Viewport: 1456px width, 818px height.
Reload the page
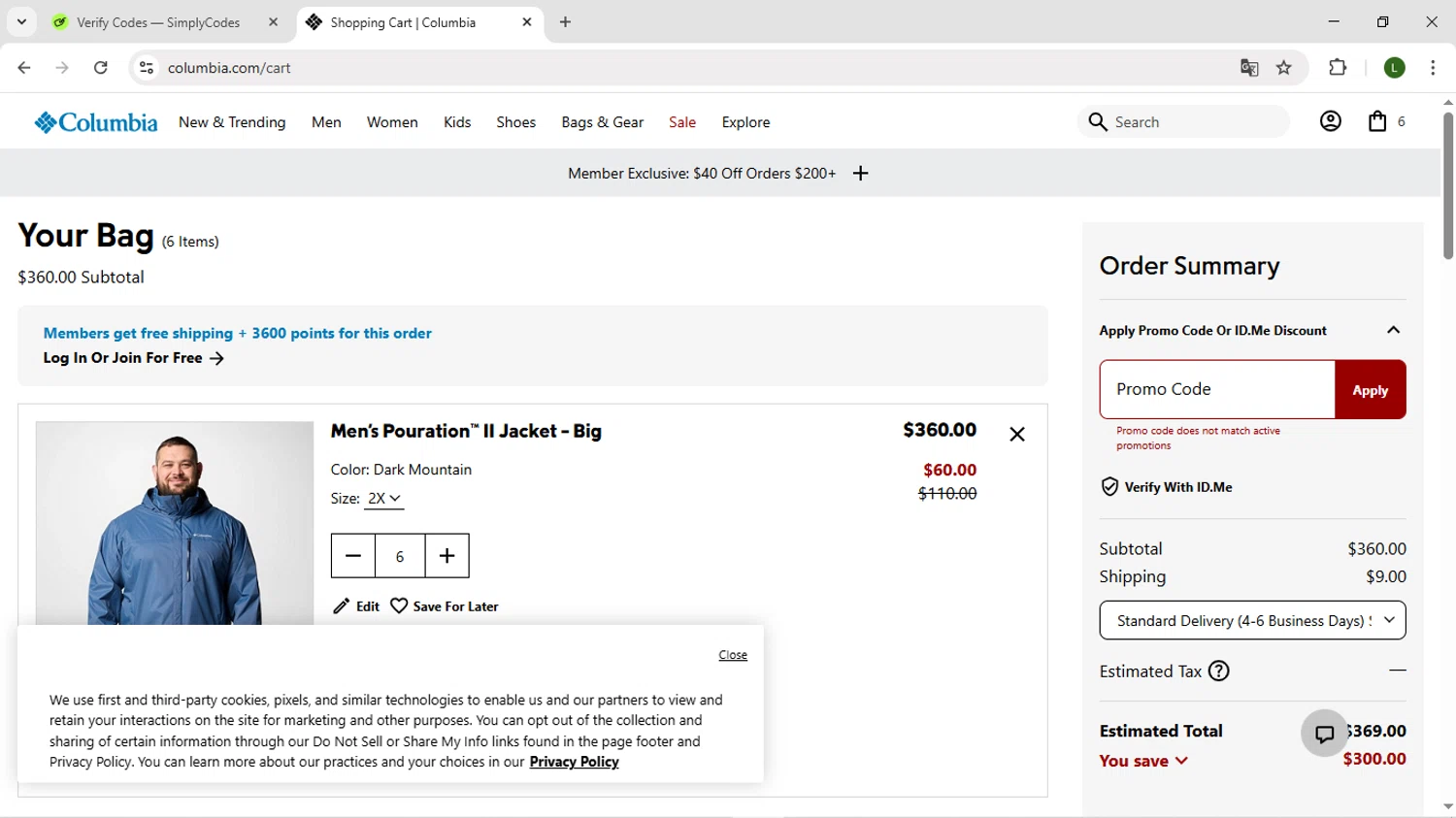[x=101, y=68]
